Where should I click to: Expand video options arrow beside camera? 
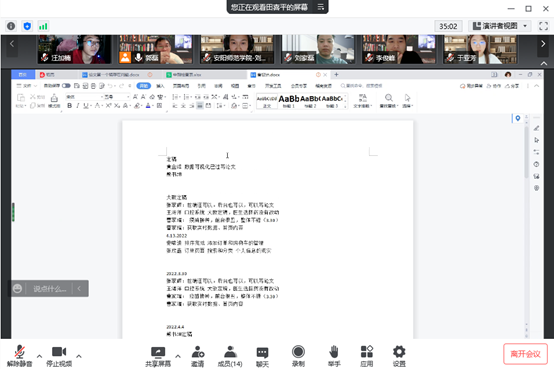[79, 356]
